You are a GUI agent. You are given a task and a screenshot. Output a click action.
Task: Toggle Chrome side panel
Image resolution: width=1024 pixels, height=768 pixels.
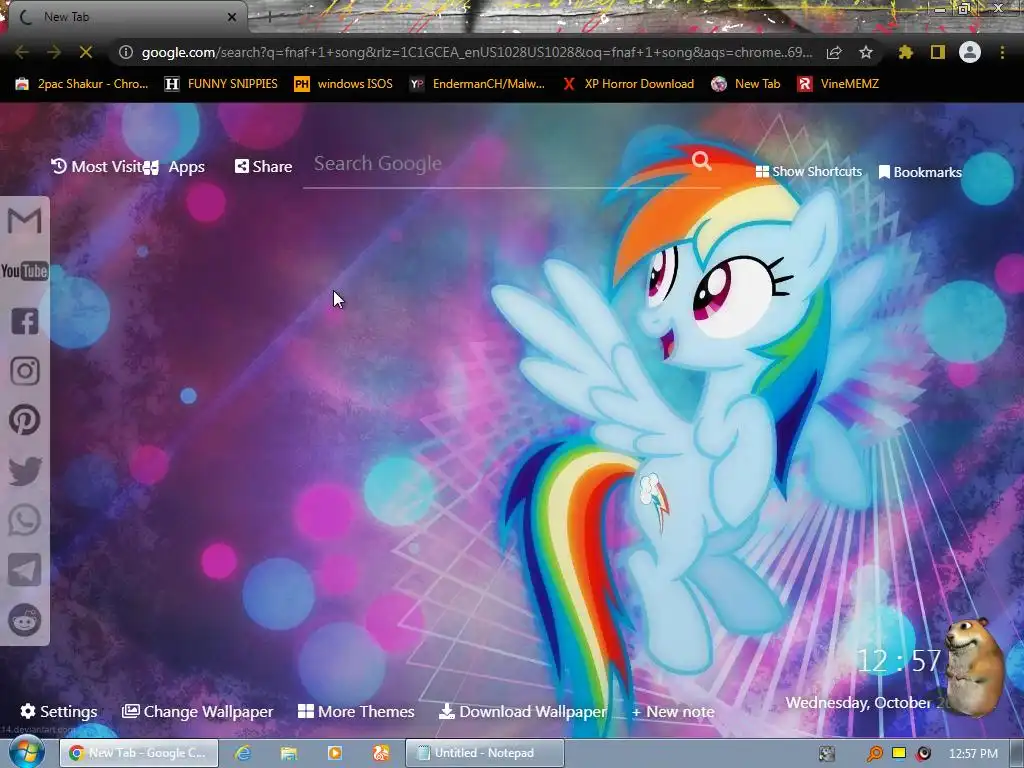point(938,52)
